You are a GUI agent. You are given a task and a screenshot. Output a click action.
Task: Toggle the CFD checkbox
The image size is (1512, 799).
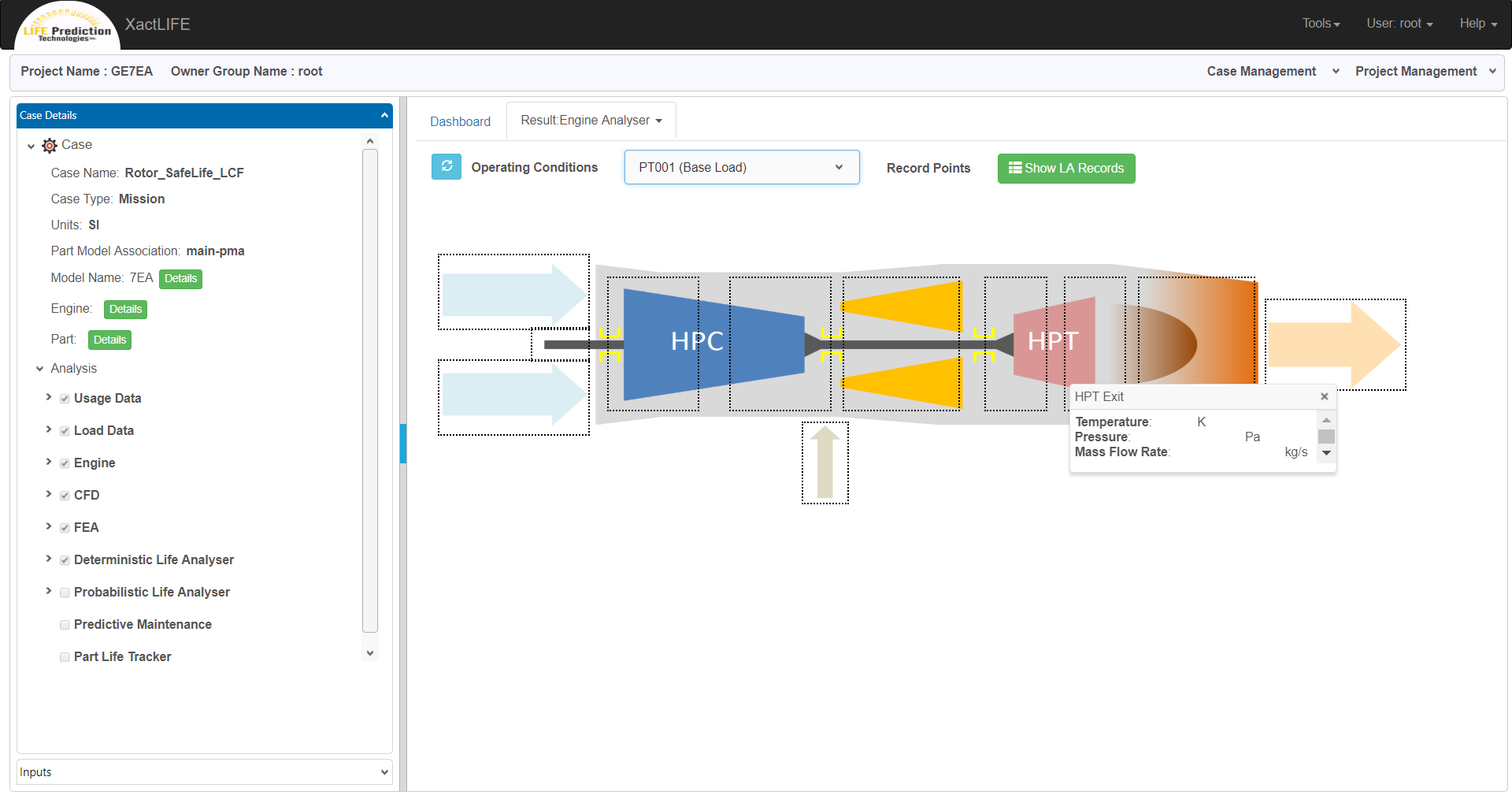65,496
